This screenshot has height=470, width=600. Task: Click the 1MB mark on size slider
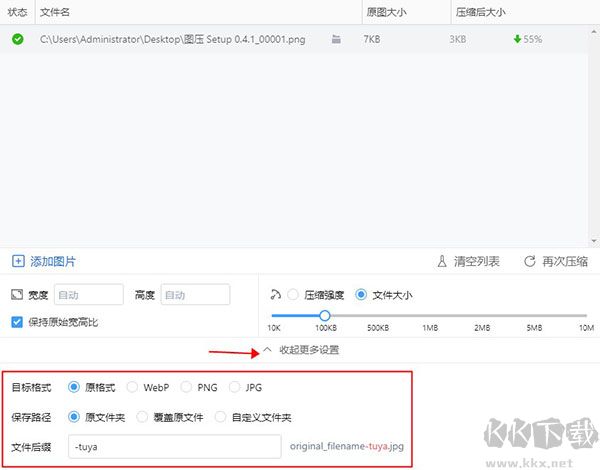tap(430, 316)
